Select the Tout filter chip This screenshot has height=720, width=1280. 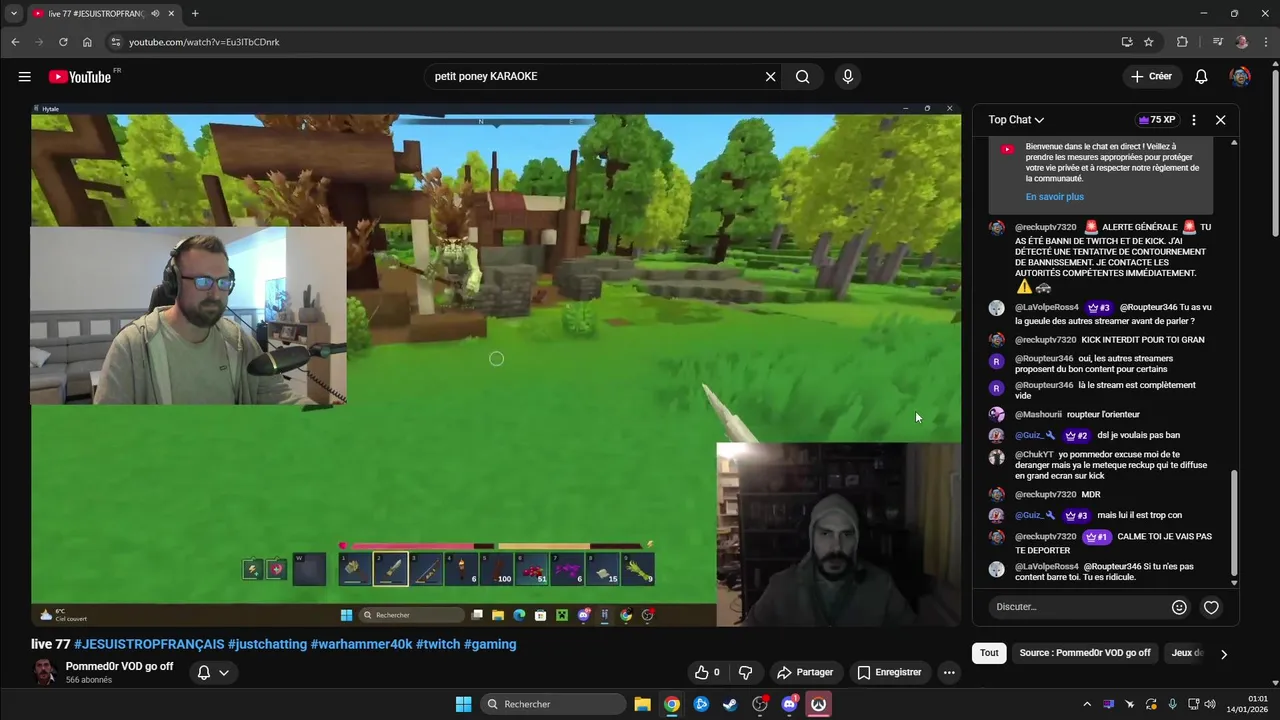[x=989, y=653]
